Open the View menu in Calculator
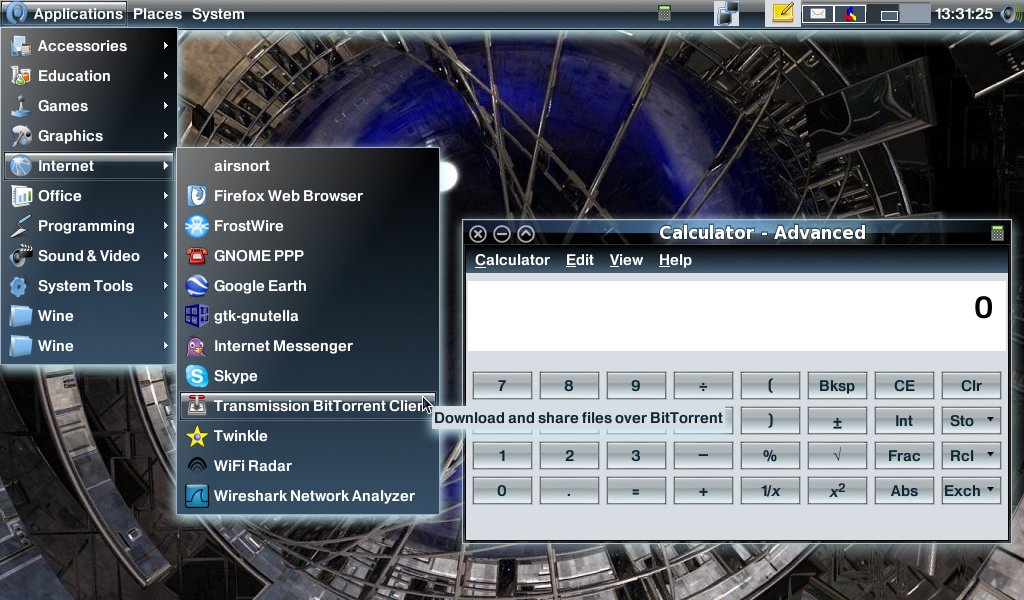The image size is (1024, 600). 626,260
